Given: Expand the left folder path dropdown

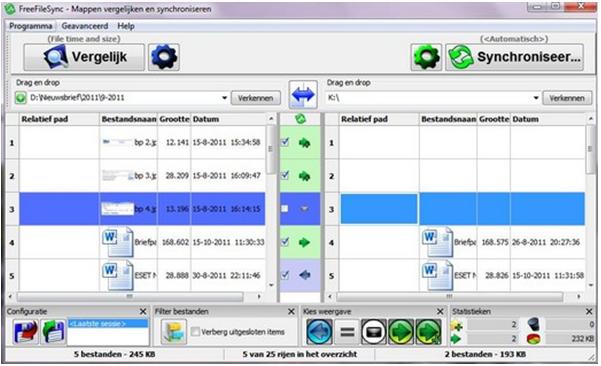Looking at the screenshot, I should [225, 98].
